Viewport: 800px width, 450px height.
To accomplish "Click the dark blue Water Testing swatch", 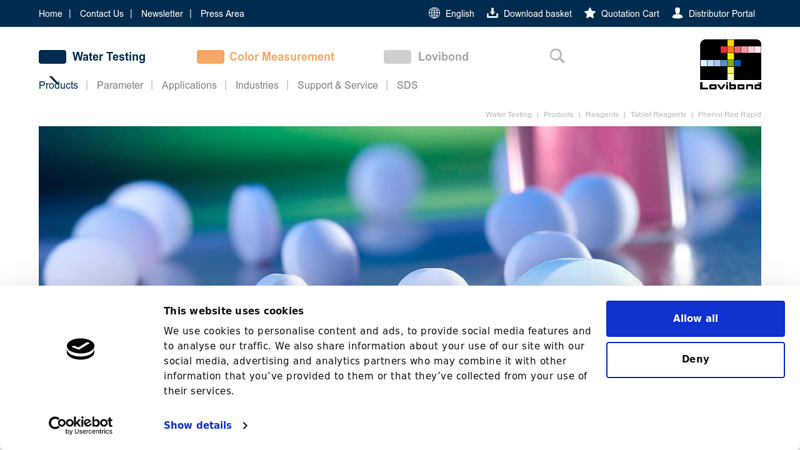I will (x=52, y=57).
